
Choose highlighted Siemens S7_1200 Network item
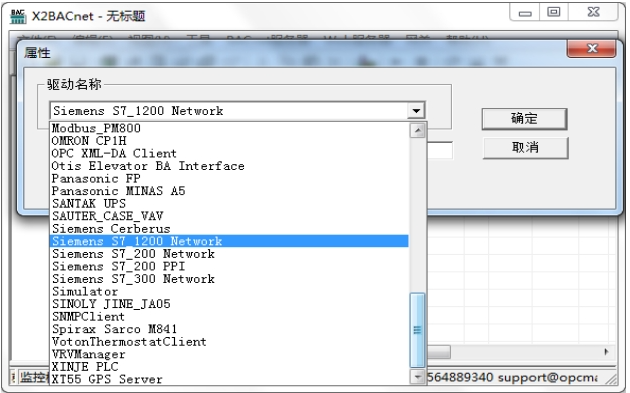tap(229, 241)
